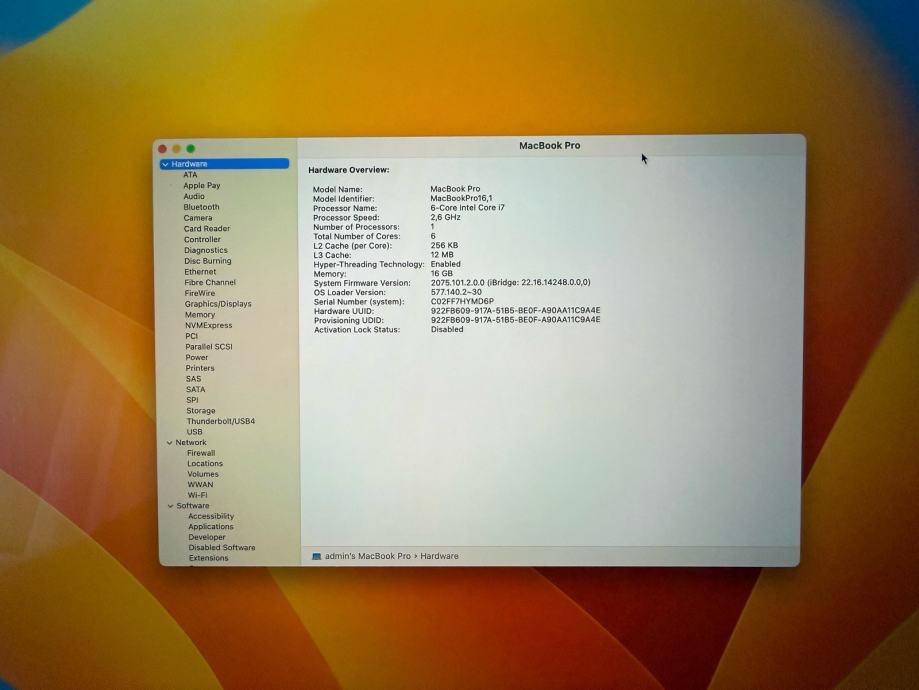Select the Memory sidebar item
The height and width of the screenshot is (690, 919).
200,315
